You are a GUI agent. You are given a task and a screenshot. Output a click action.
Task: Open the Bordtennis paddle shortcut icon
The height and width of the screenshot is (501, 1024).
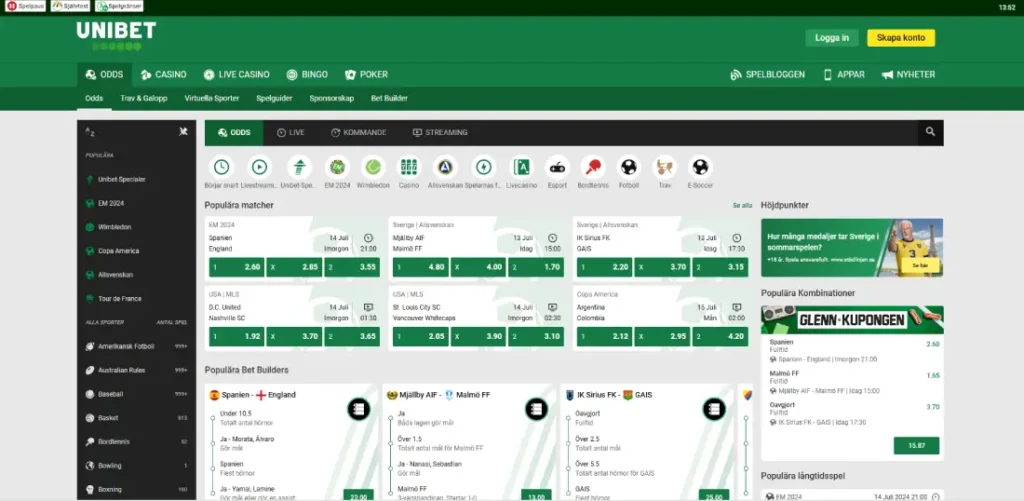click(x=592, y=167)
